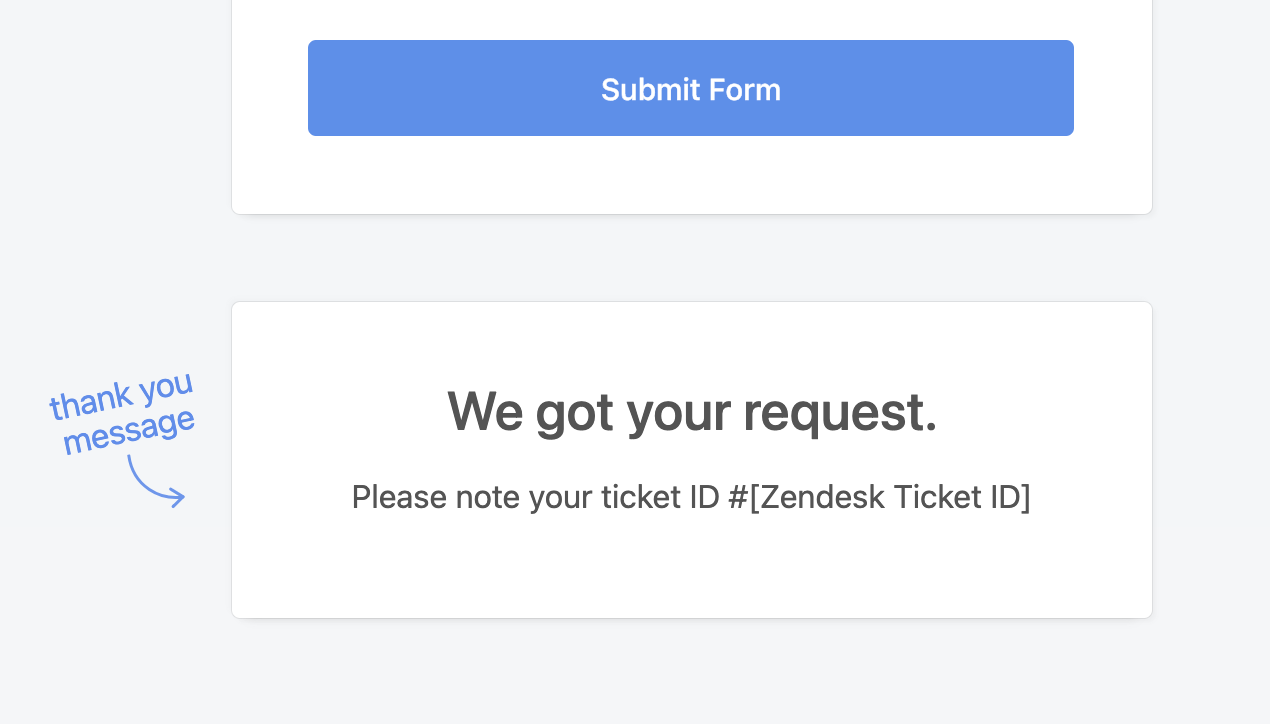The height and width of the screenshot is (724, 1270).
Task: Click the word "request." in the heading
Action: (x=841, y=411)
